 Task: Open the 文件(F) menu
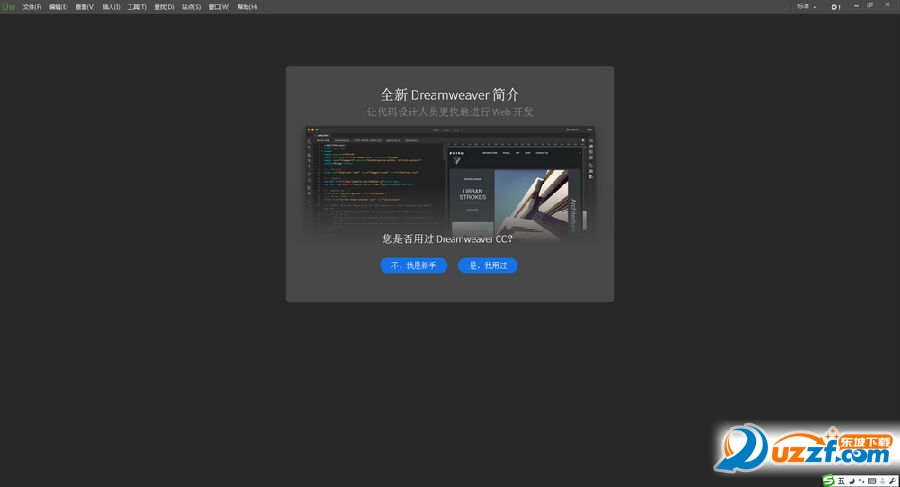point(32,7)
